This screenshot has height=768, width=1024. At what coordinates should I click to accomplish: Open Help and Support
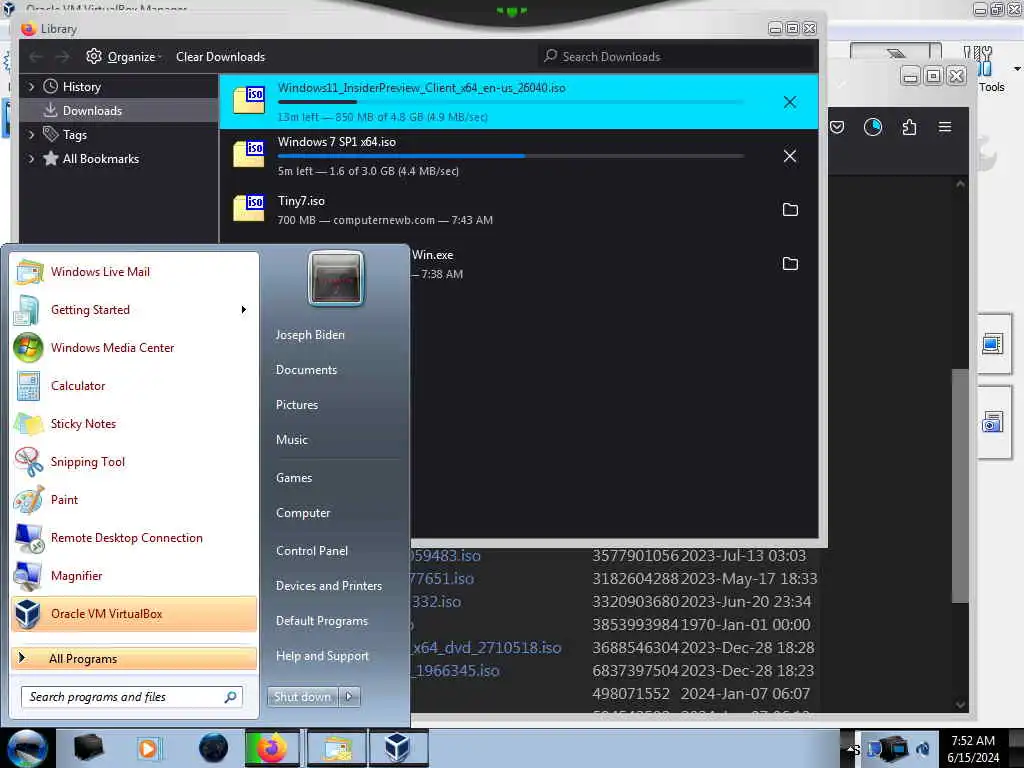322,656
